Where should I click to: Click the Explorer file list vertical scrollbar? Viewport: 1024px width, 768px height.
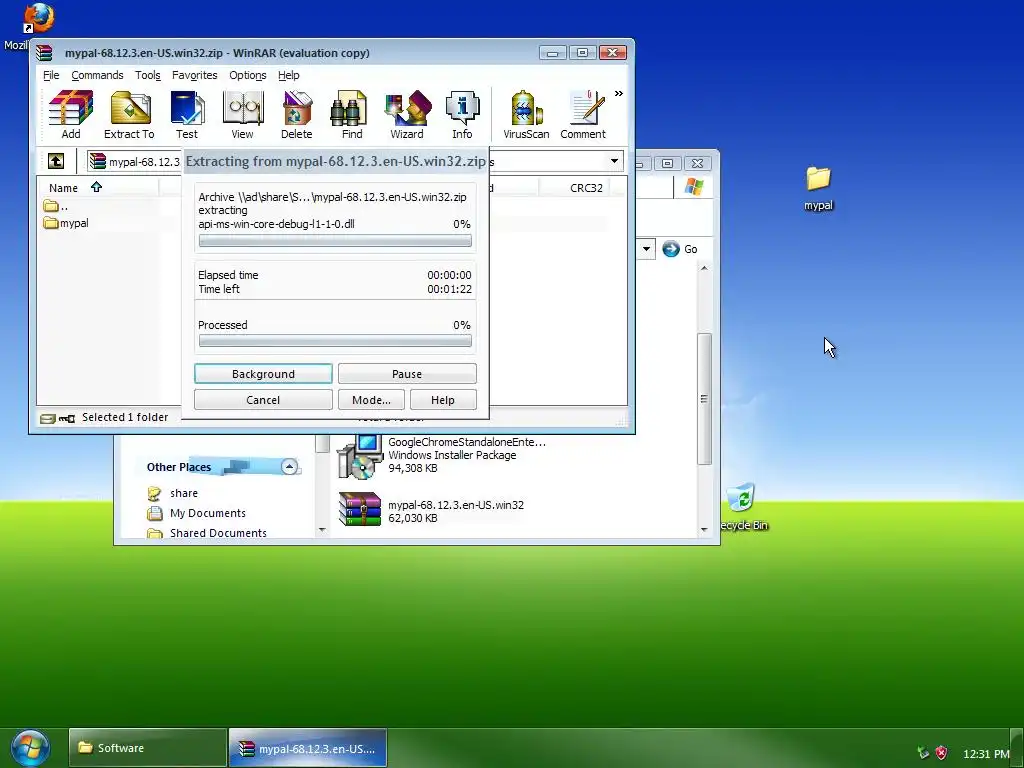pos(704,399)
